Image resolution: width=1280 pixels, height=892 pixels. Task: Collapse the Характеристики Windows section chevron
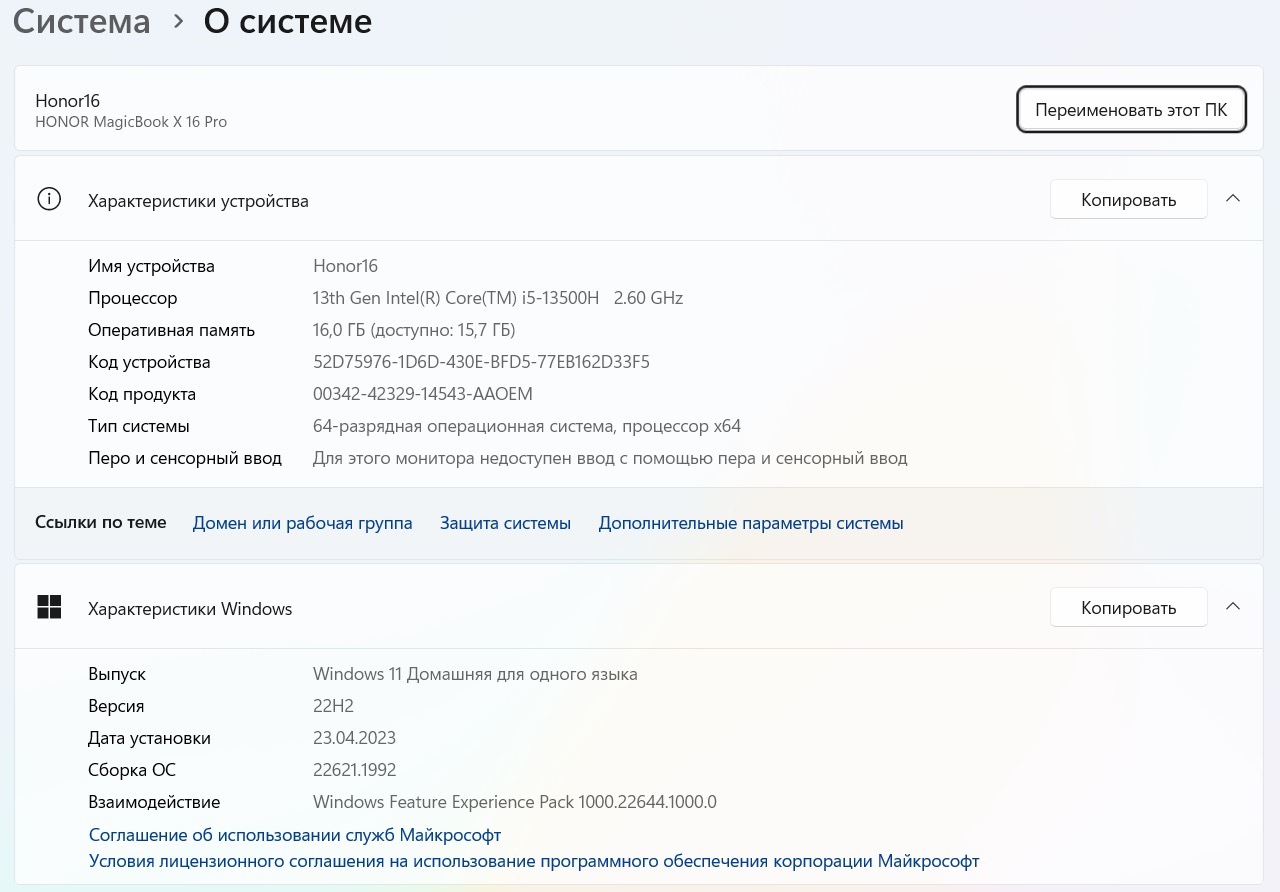[1233, 607]
